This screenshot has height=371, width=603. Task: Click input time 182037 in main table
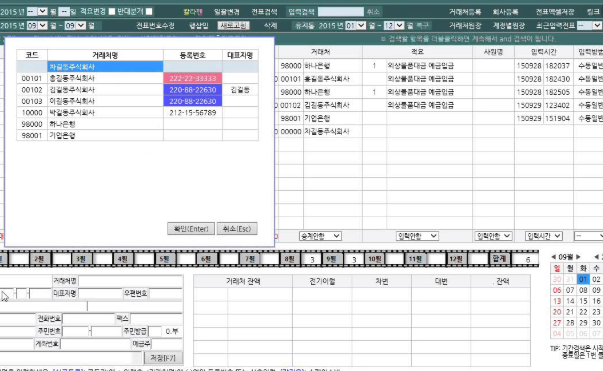(x=557, y=66)
